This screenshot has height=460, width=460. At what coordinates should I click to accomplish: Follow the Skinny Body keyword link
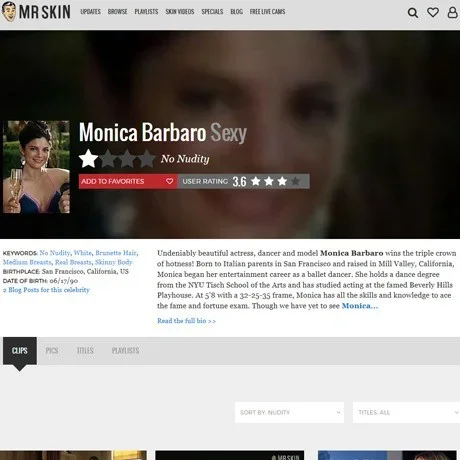click(x=113, y=262)
